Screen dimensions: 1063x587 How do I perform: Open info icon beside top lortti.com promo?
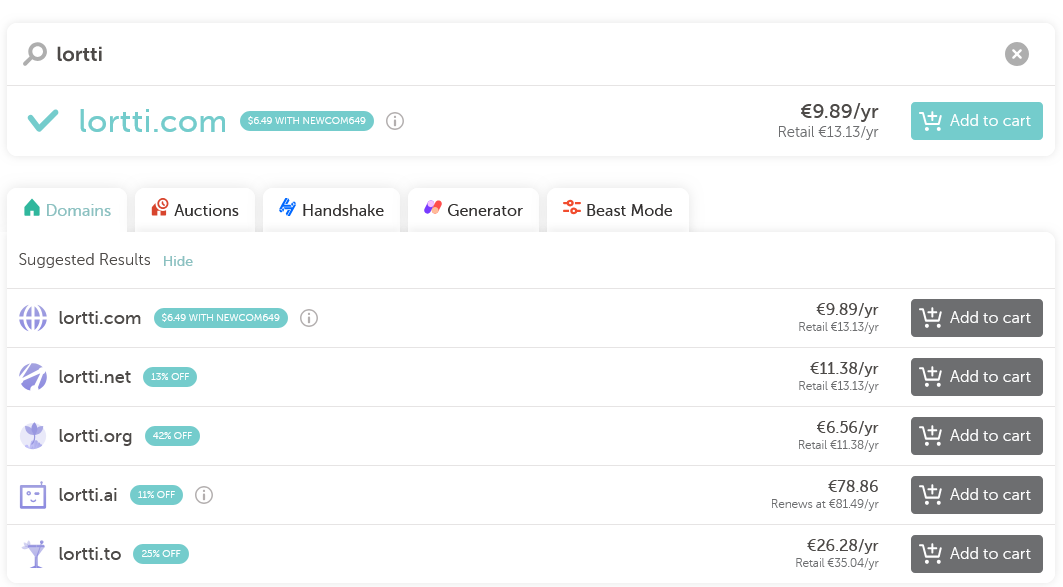(395, 121)
